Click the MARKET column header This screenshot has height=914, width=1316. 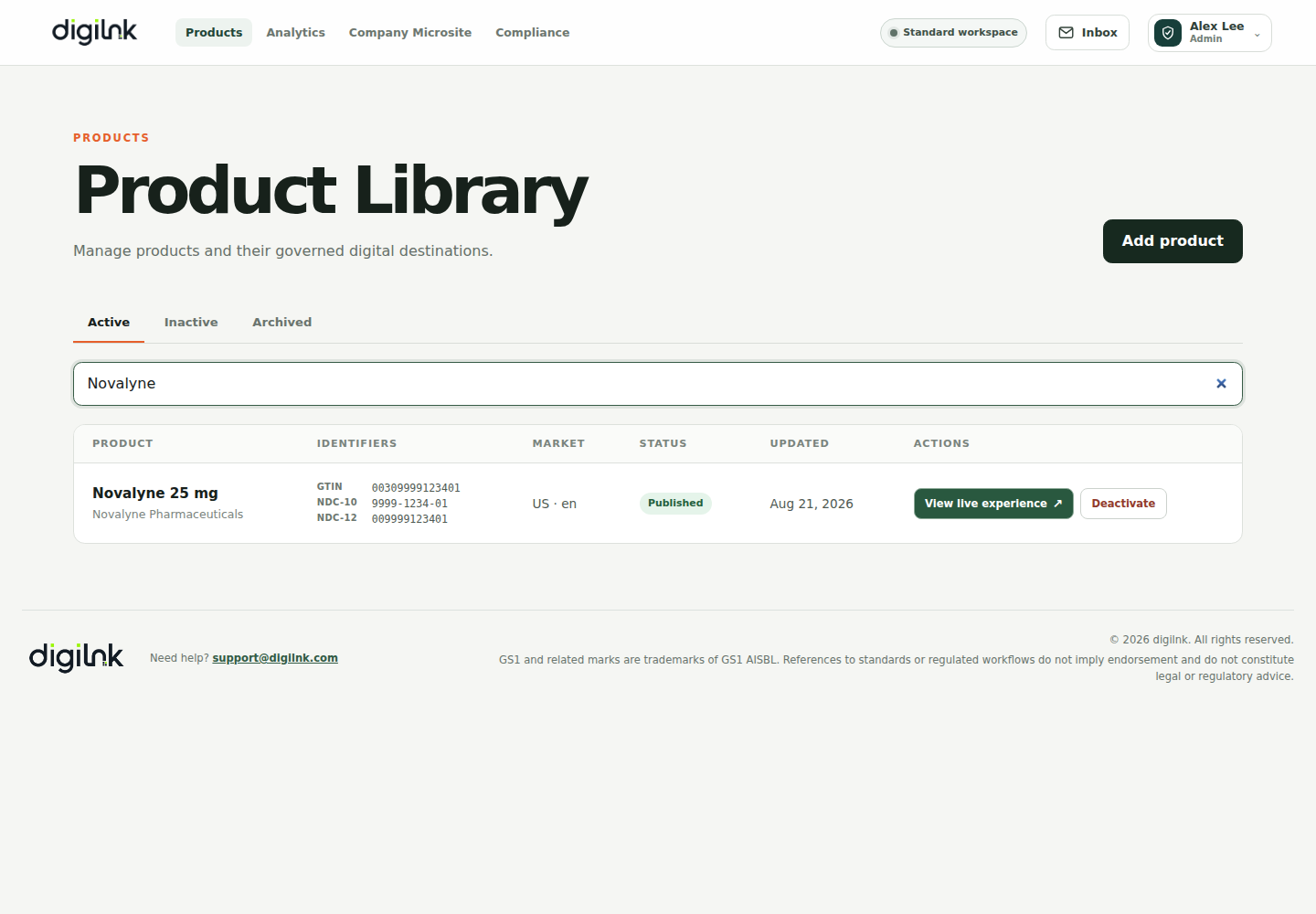click(x=558, y=444)
